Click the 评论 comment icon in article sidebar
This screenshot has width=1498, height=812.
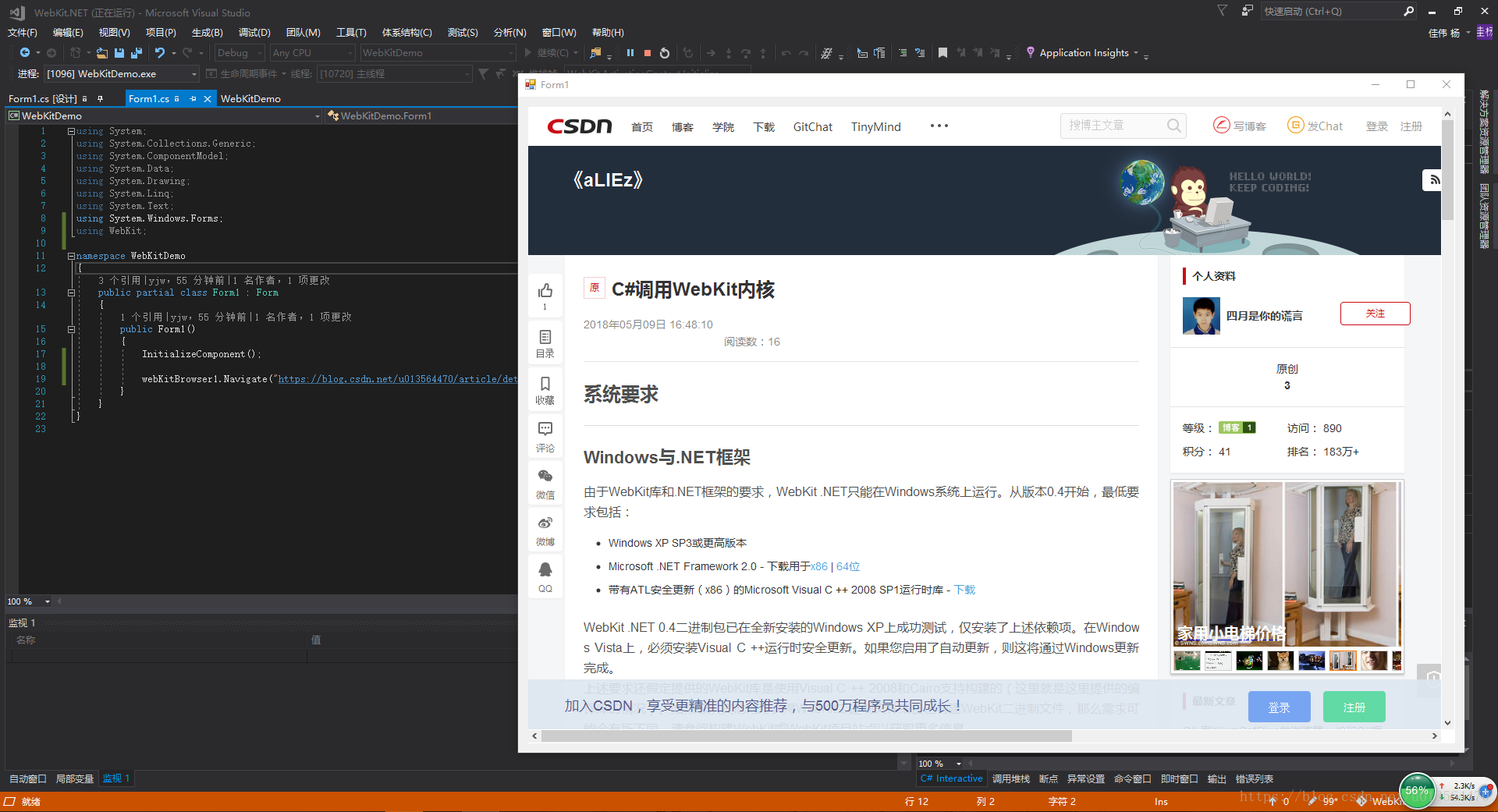click(545, 428)
